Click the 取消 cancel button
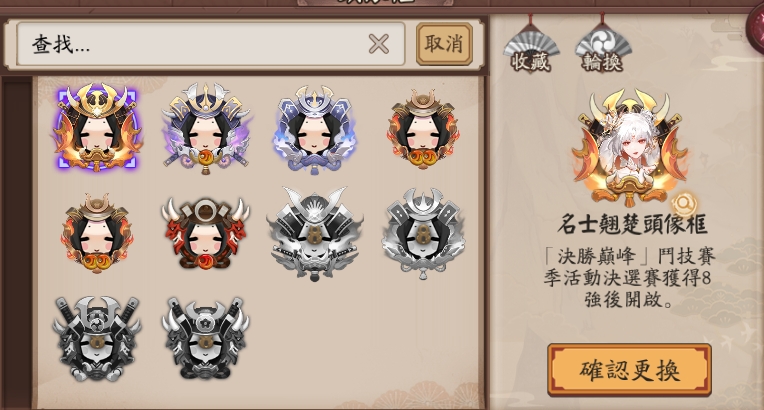Viewport: 764px width, 410px height. [x=444, y=44]
